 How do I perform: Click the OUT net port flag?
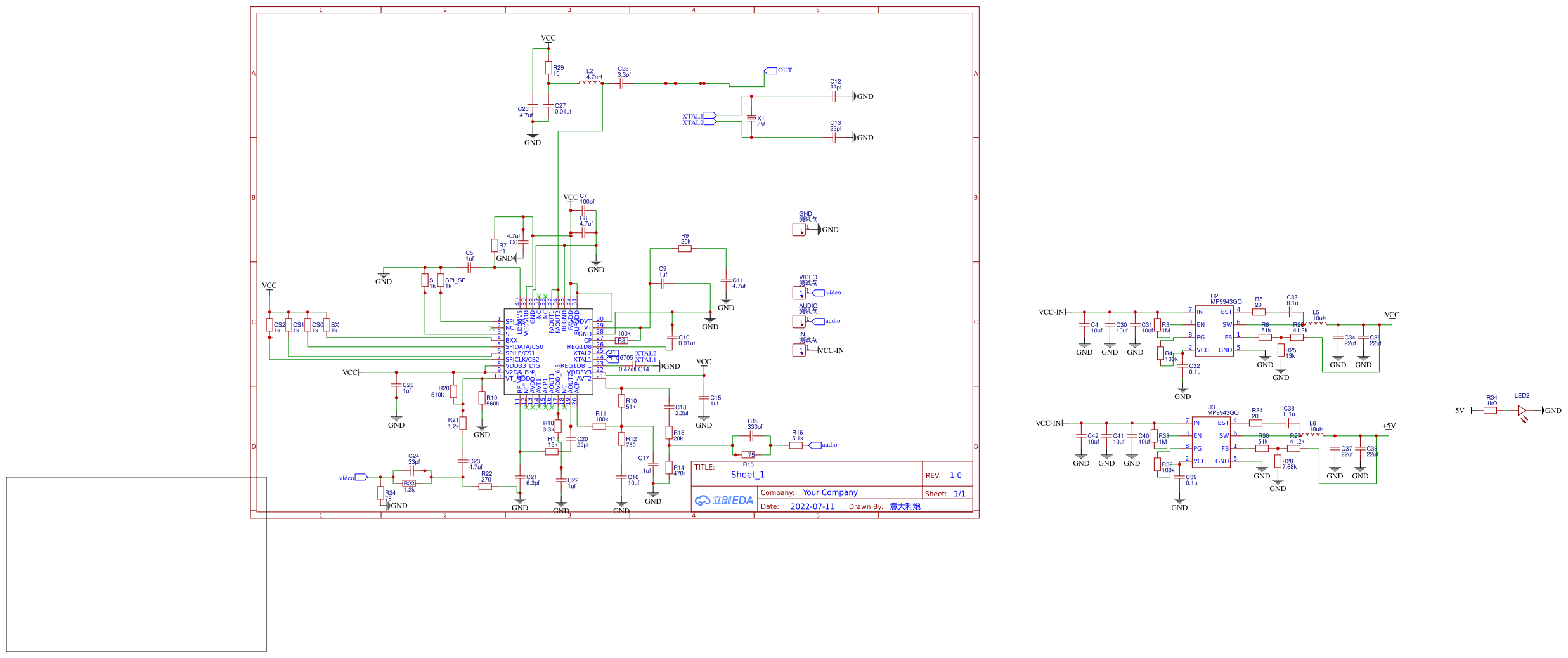770,70
